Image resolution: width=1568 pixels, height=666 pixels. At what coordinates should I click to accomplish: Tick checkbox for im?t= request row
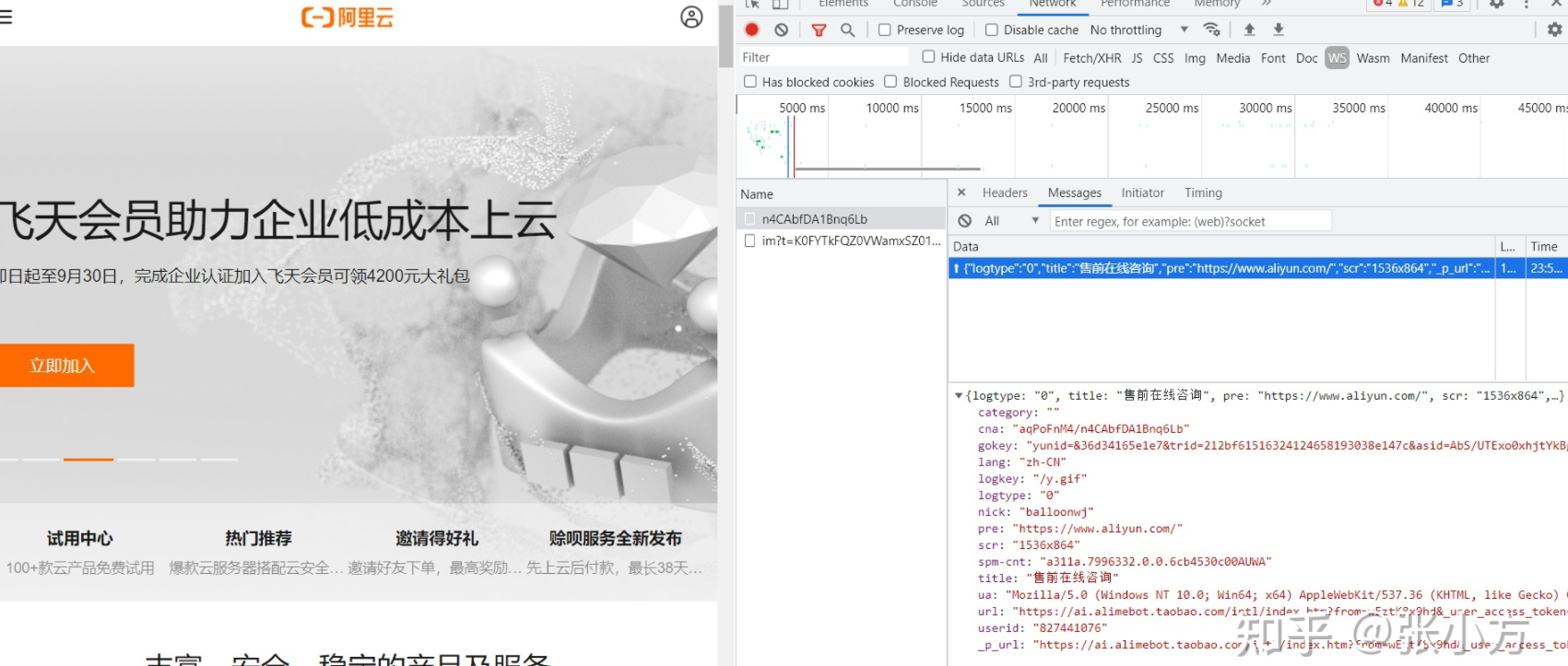(x=749, y=240)
